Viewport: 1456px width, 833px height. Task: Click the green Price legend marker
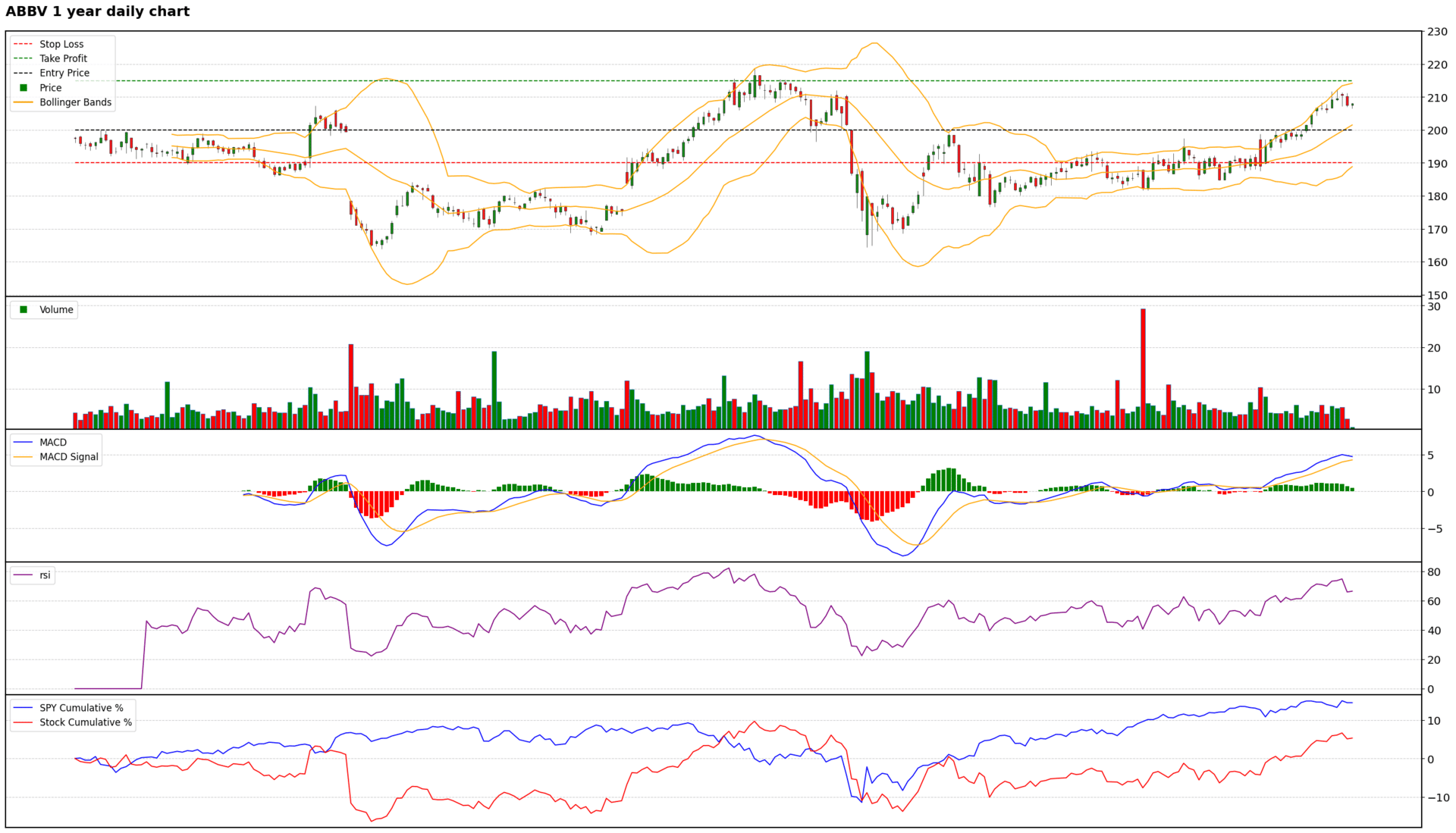click(24, 88)
